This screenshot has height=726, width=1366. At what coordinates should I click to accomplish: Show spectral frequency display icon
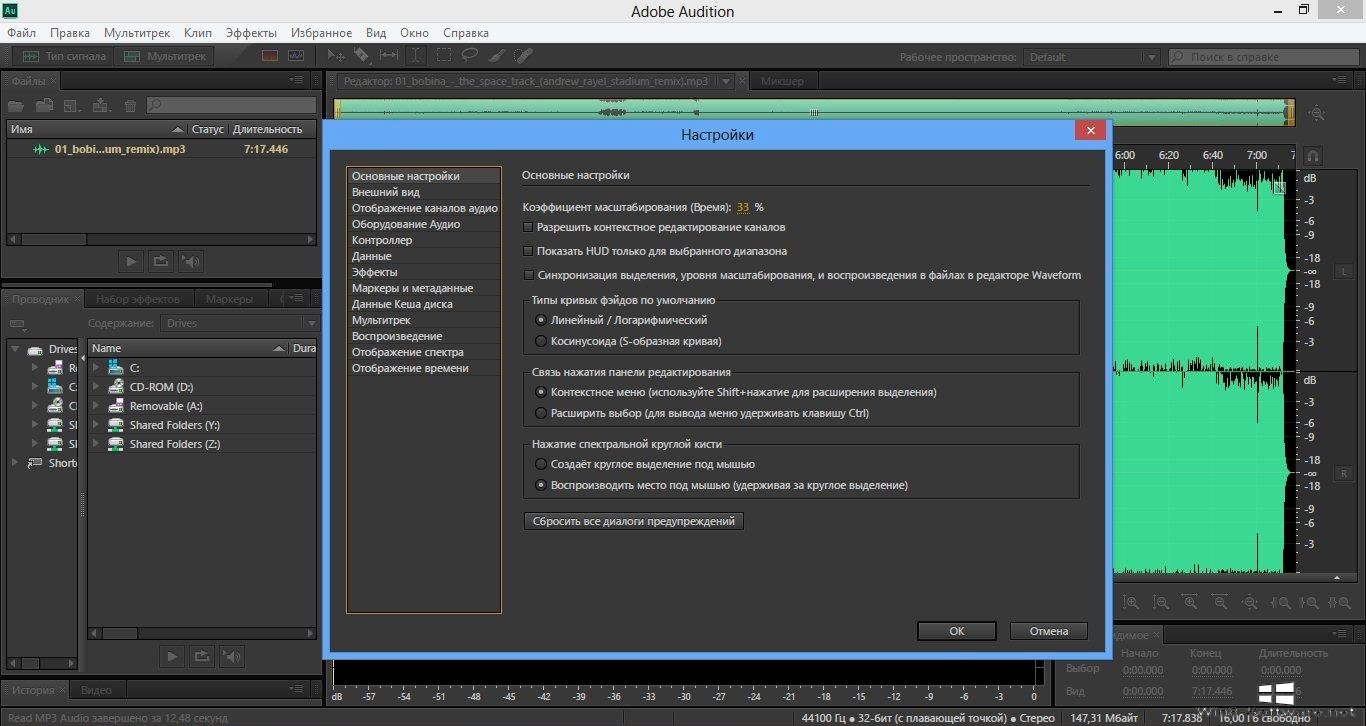[x=270, y=56]
